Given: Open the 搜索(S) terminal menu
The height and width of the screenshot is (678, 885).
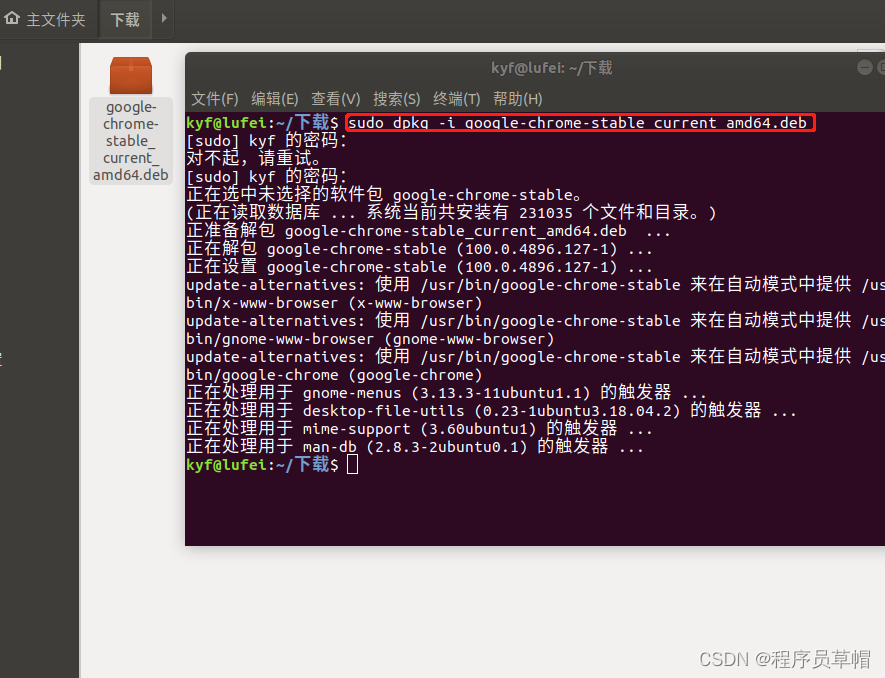Looking at the screenshot, I should (397, 99).
